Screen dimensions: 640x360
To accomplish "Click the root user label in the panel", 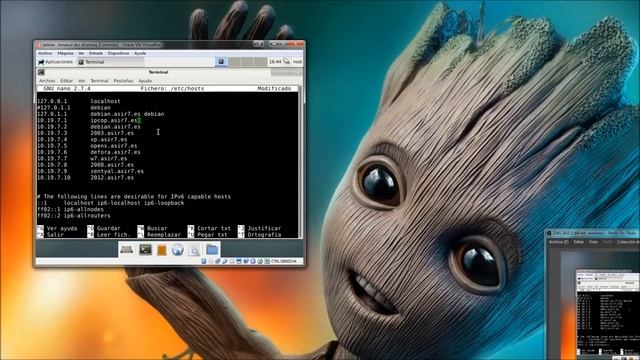I will [298, 62].
